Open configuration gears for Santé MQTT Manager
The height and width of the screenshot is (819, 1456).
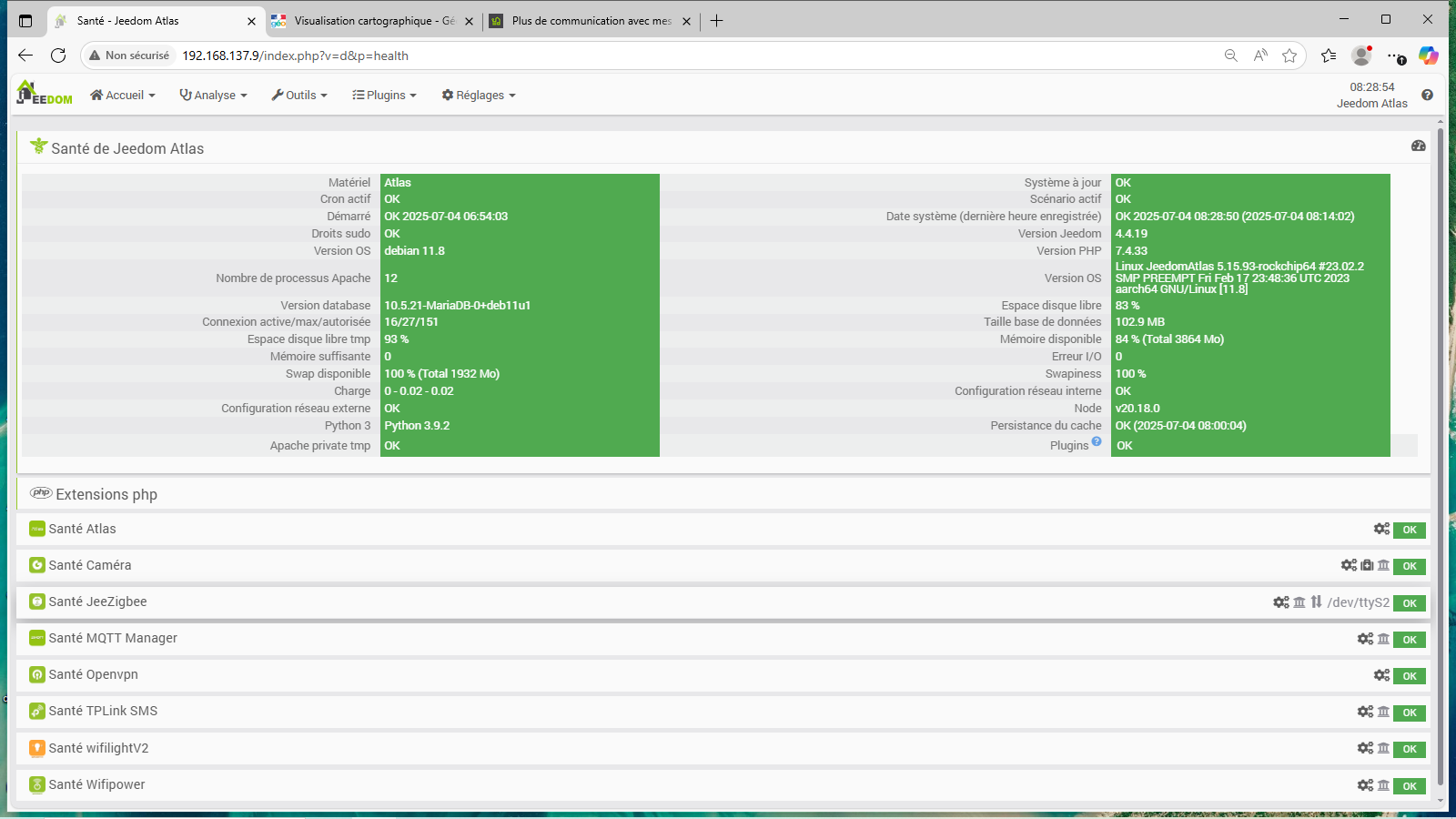1365,639
